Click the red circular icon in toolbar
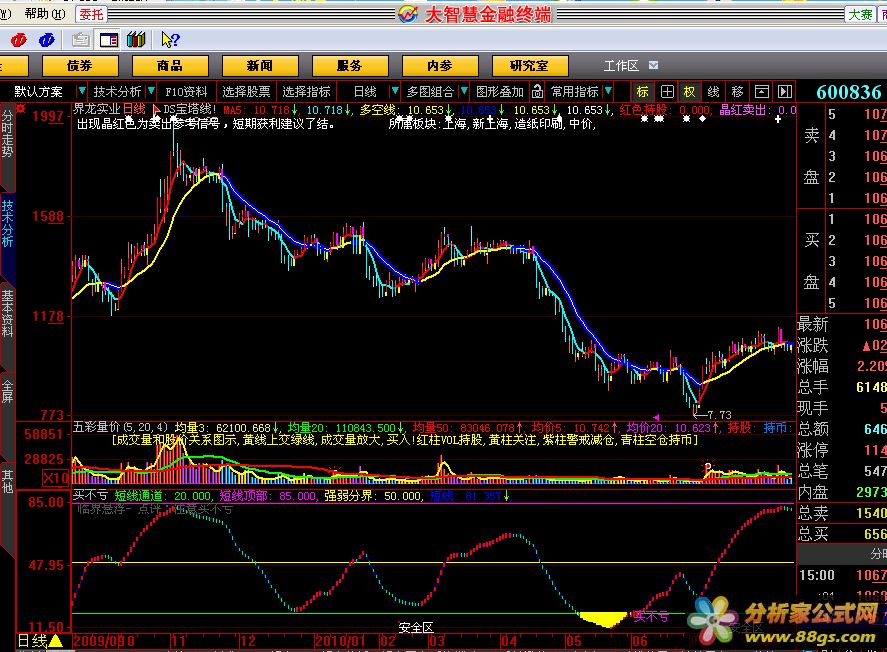The height and width of the screenshot is (652, 887). click(19, 40)
